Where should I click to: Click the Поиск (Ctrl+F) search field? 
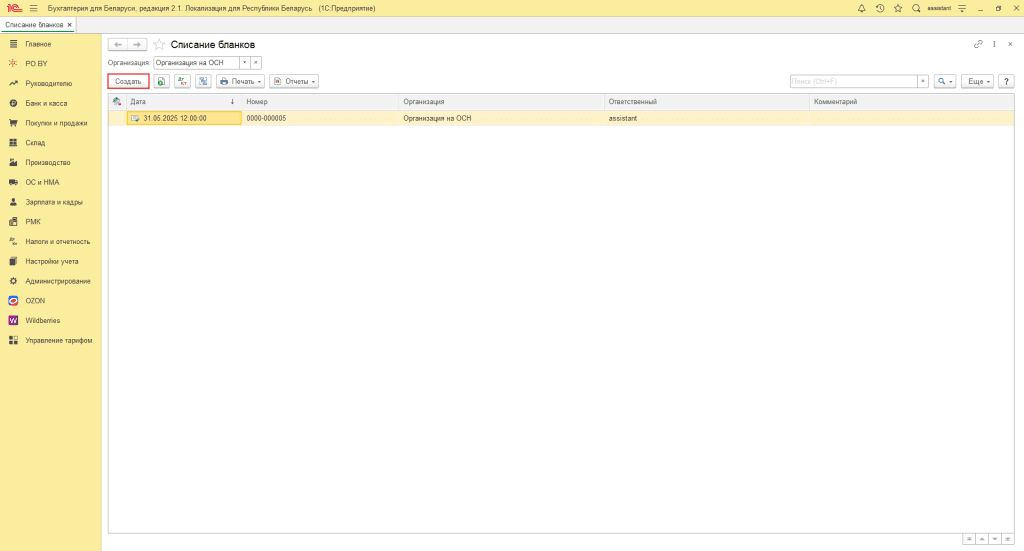tap(854, 82)
